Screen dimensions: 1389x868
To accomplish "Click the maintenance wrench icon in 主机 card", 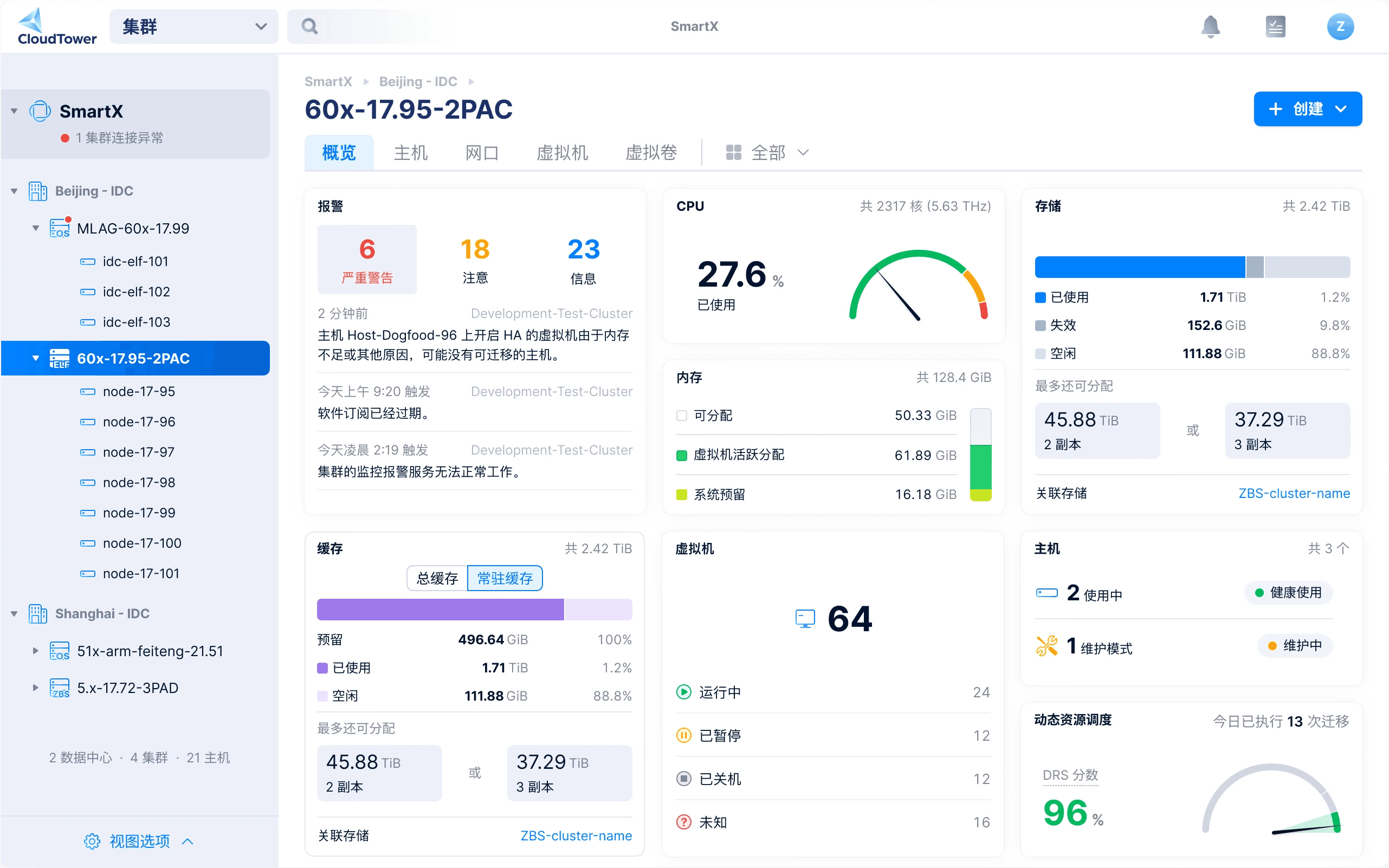I will (x=1049, y=645).
